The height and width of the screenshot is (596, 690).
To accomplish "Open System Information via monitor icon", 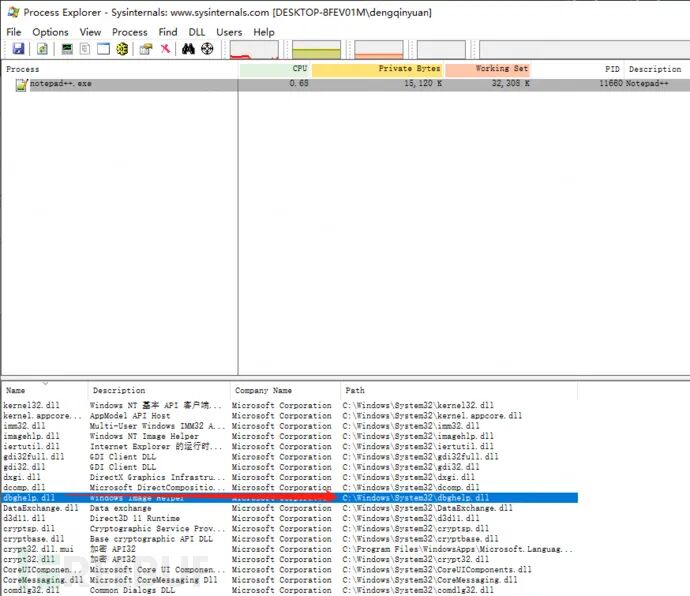I will coord(67,49).
